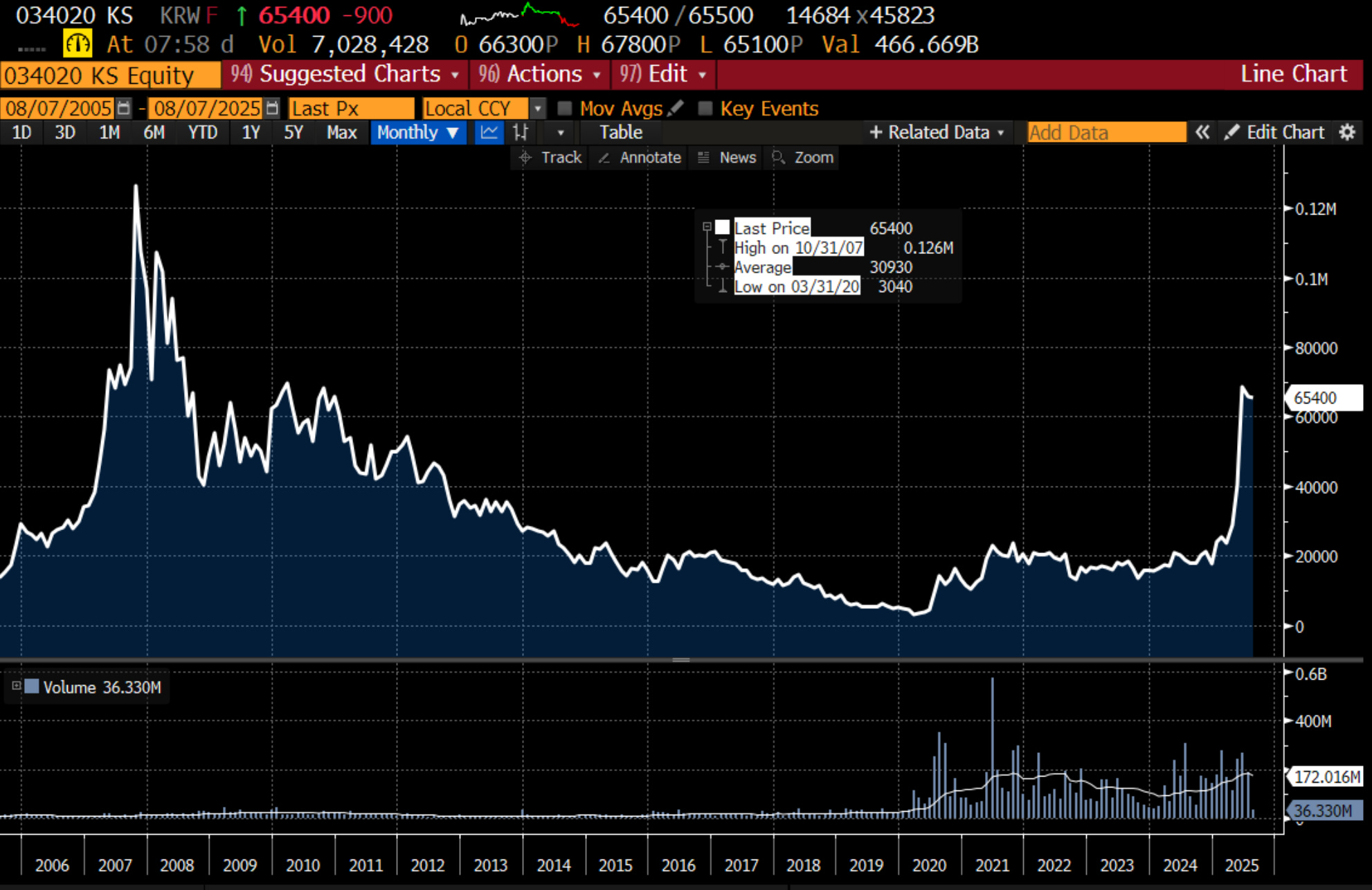Click the Edit Chart button
Screen dimensions: 1372x890
point(1276,132)
